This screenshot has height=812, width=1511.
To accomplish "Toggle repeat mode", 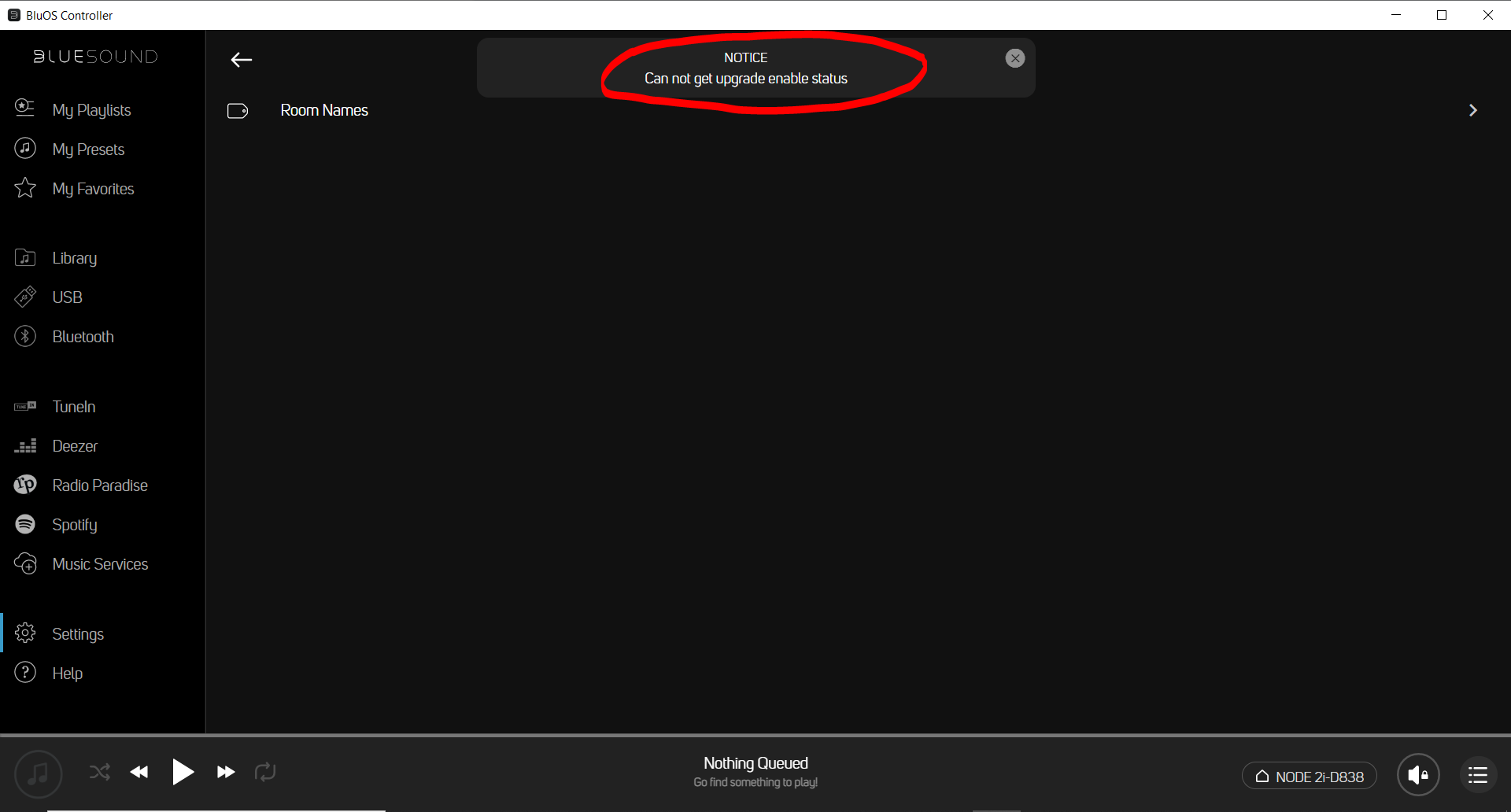I will (x=265, y=772).
